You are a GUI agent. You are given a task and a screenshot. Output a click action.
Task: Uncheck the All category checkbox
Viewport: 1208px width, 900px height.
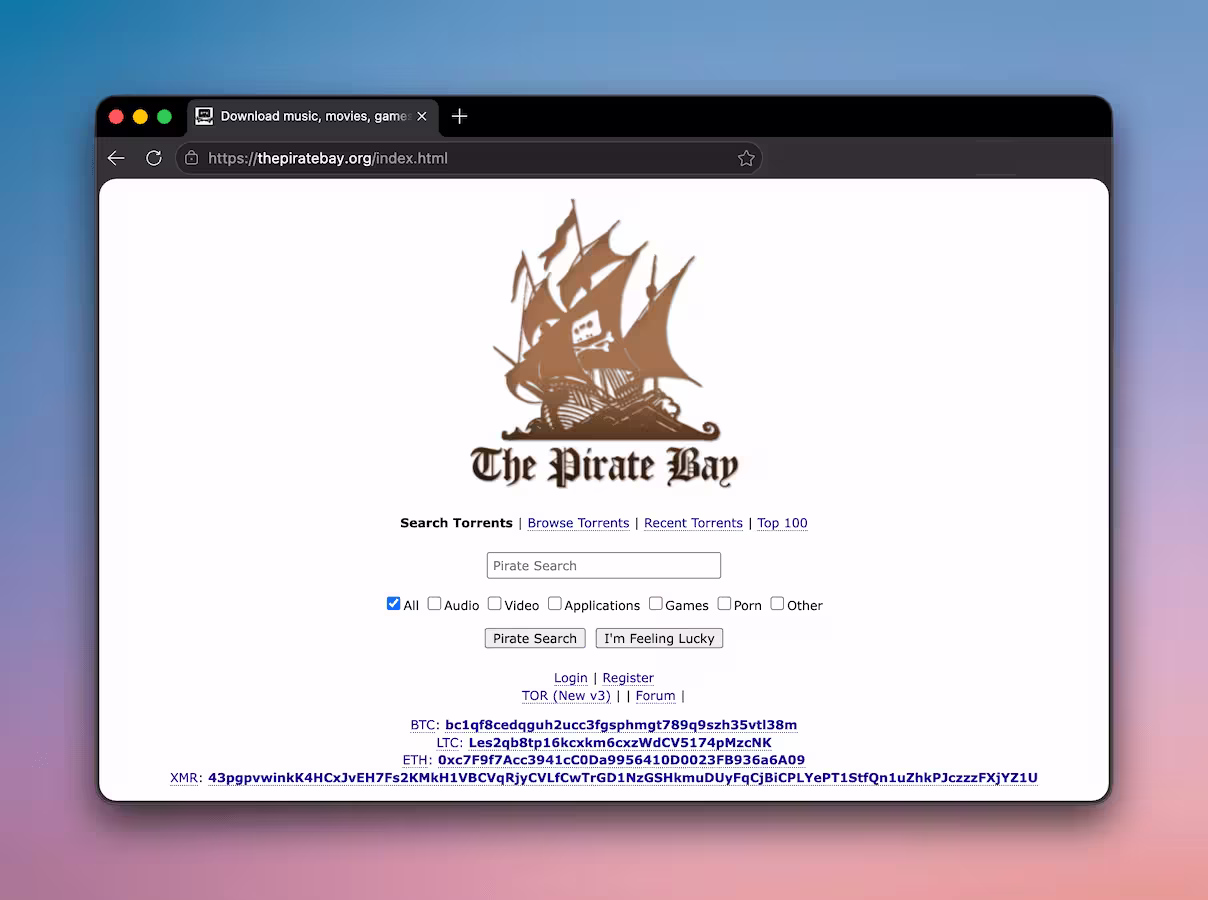click(x=393, y=603)
